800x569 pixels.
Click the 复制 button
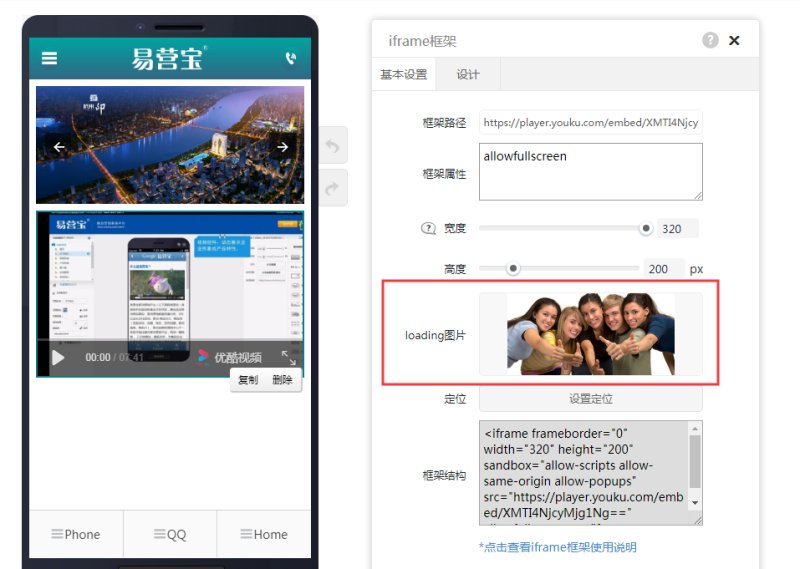pos(248,380)
